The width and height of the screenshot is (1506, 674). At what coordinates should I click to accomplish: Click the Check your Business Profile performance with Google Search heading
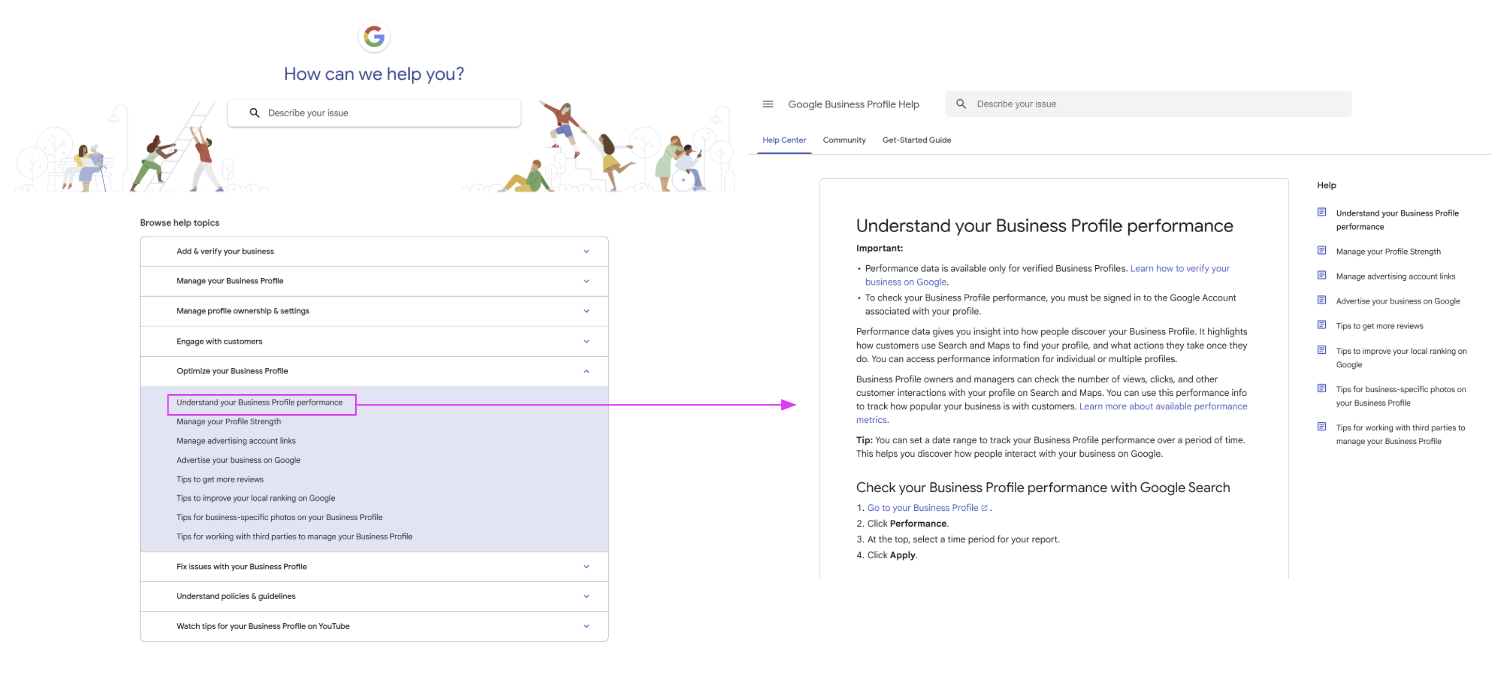(1043, 488)
